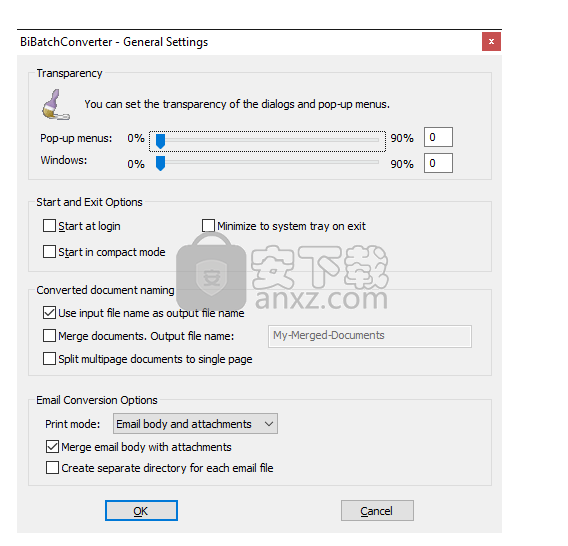The width and height of the screenshot is (568, 546).
Task: Confirm settings with the OK button
Action: (x=141, y=510)
